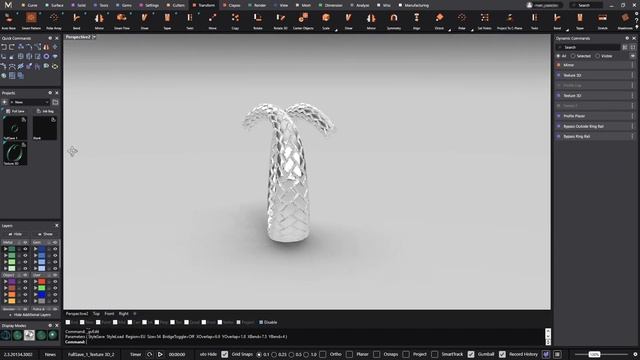Click the Show button in Layers

pyautogui.click(x=45, y=234)
